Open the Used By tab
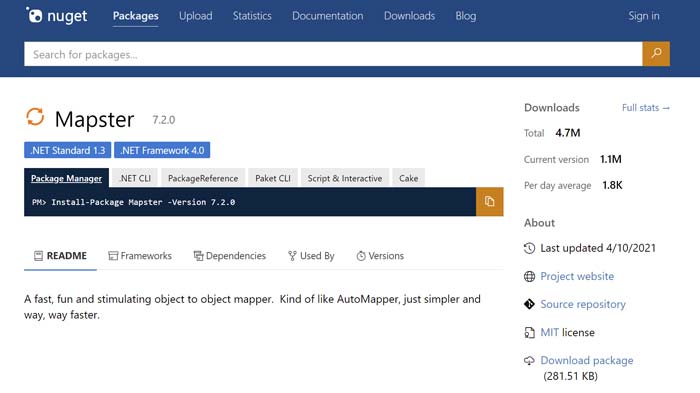This screenshot has height=393, width=700. tap(311, 256)
